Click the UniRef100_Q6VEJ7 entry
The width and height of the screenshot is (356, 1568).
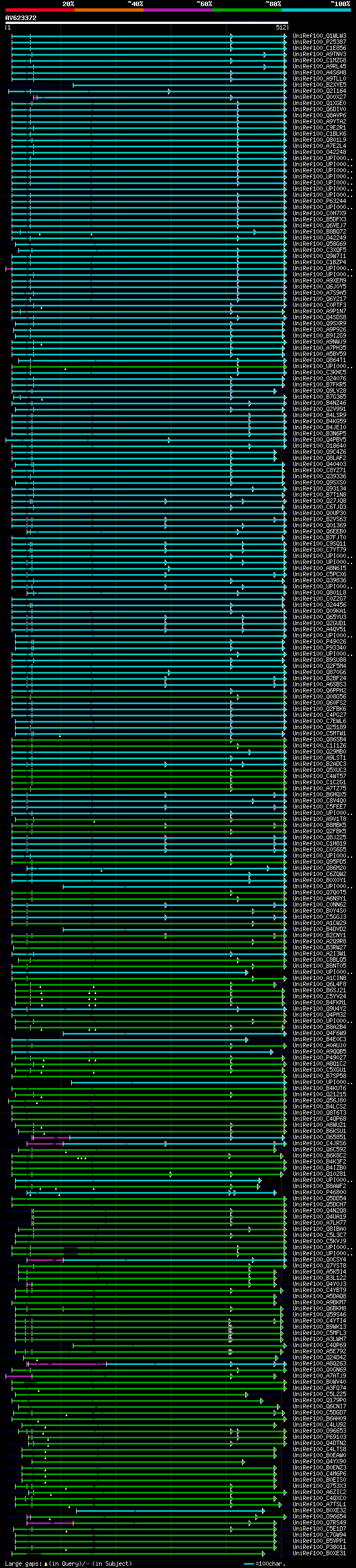pos(319,226)
